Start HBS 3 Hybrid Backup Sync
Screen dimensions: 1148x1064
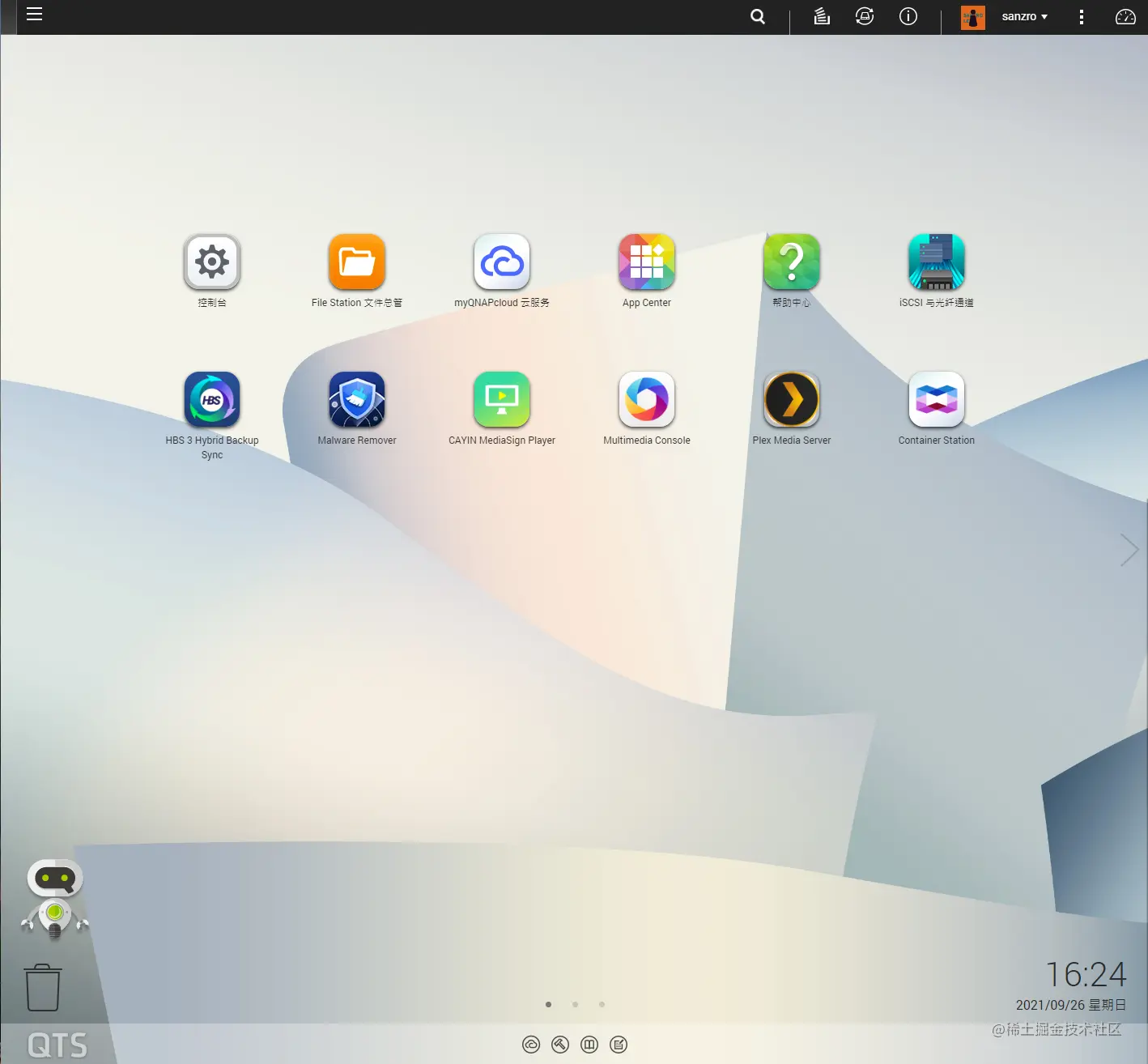coord(212,399)
